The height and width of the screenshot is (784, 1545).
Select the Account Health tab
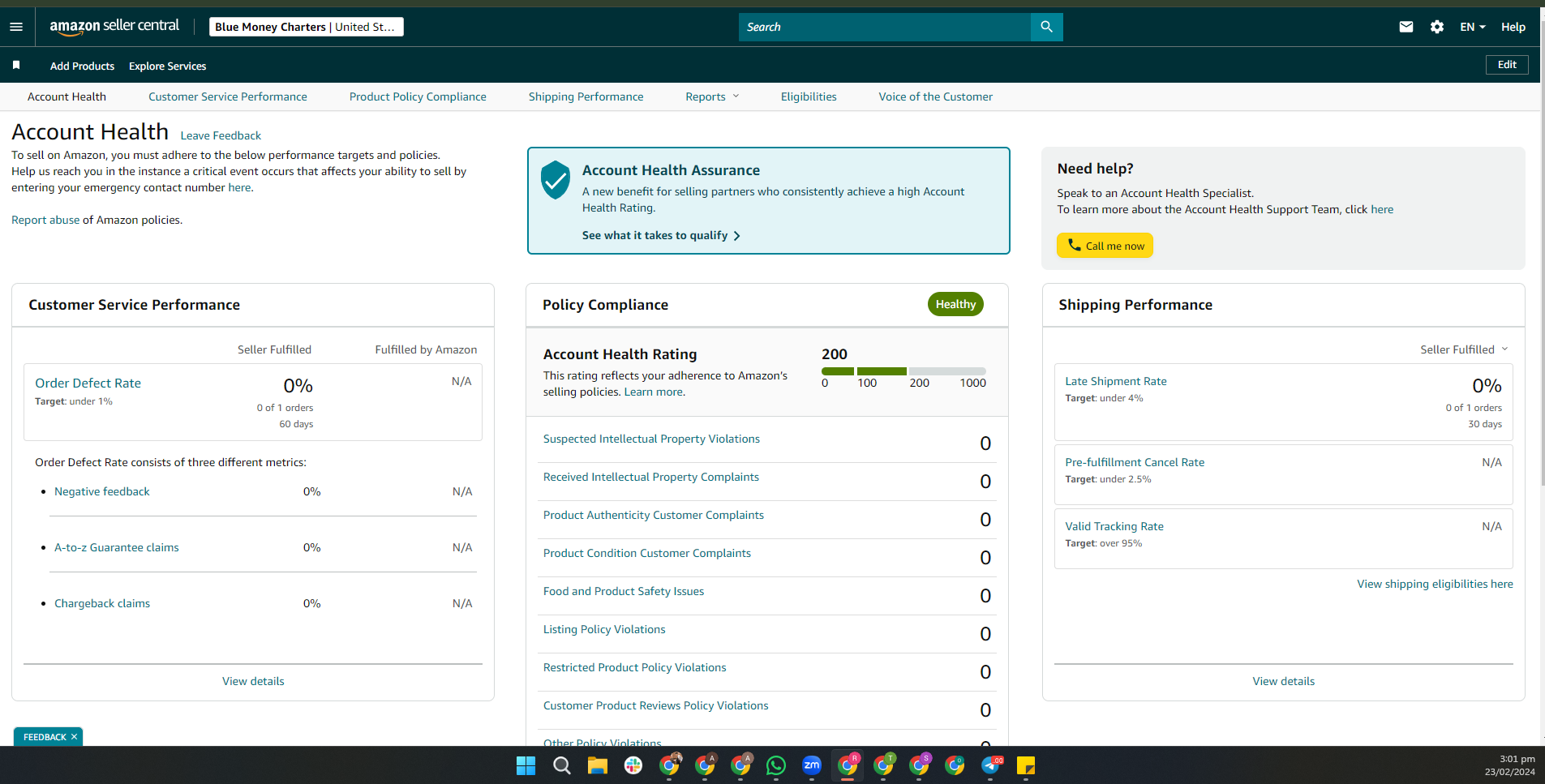click(x=67, y=96)
